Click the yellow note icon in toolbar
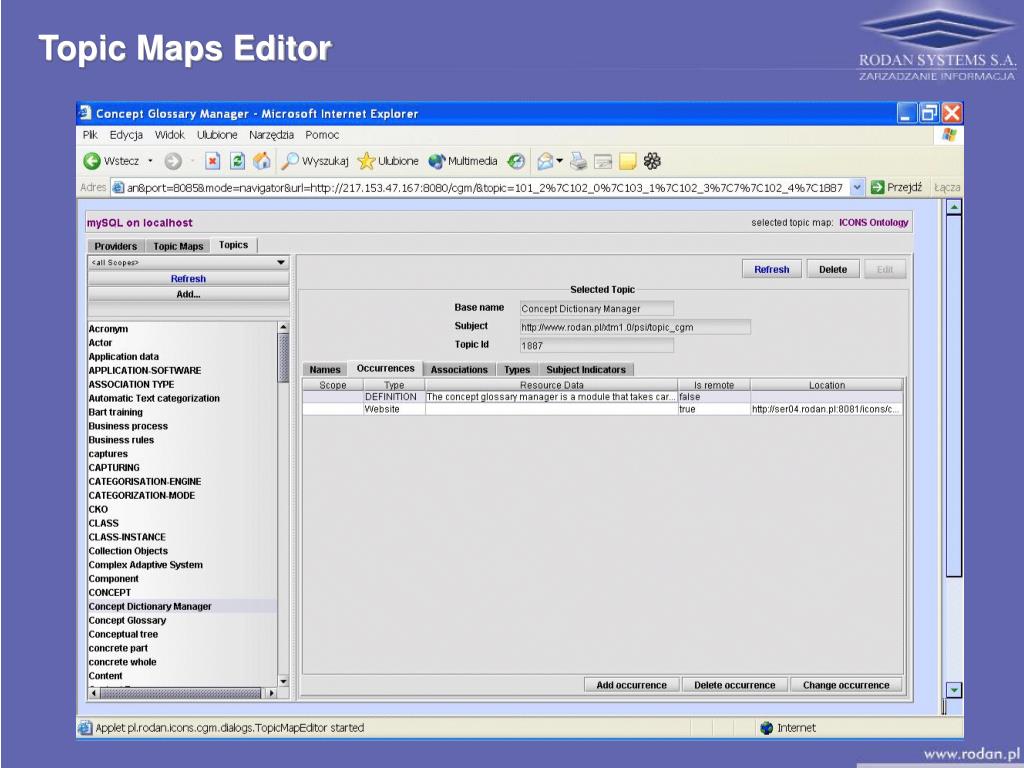 pyautogui.click(x=628, y=161)
